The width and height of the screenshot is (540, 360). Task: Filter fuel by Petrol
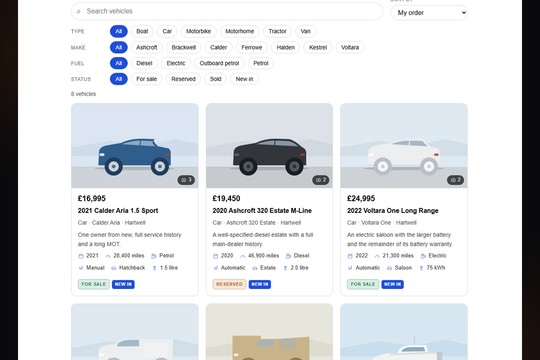pos(261,63)
